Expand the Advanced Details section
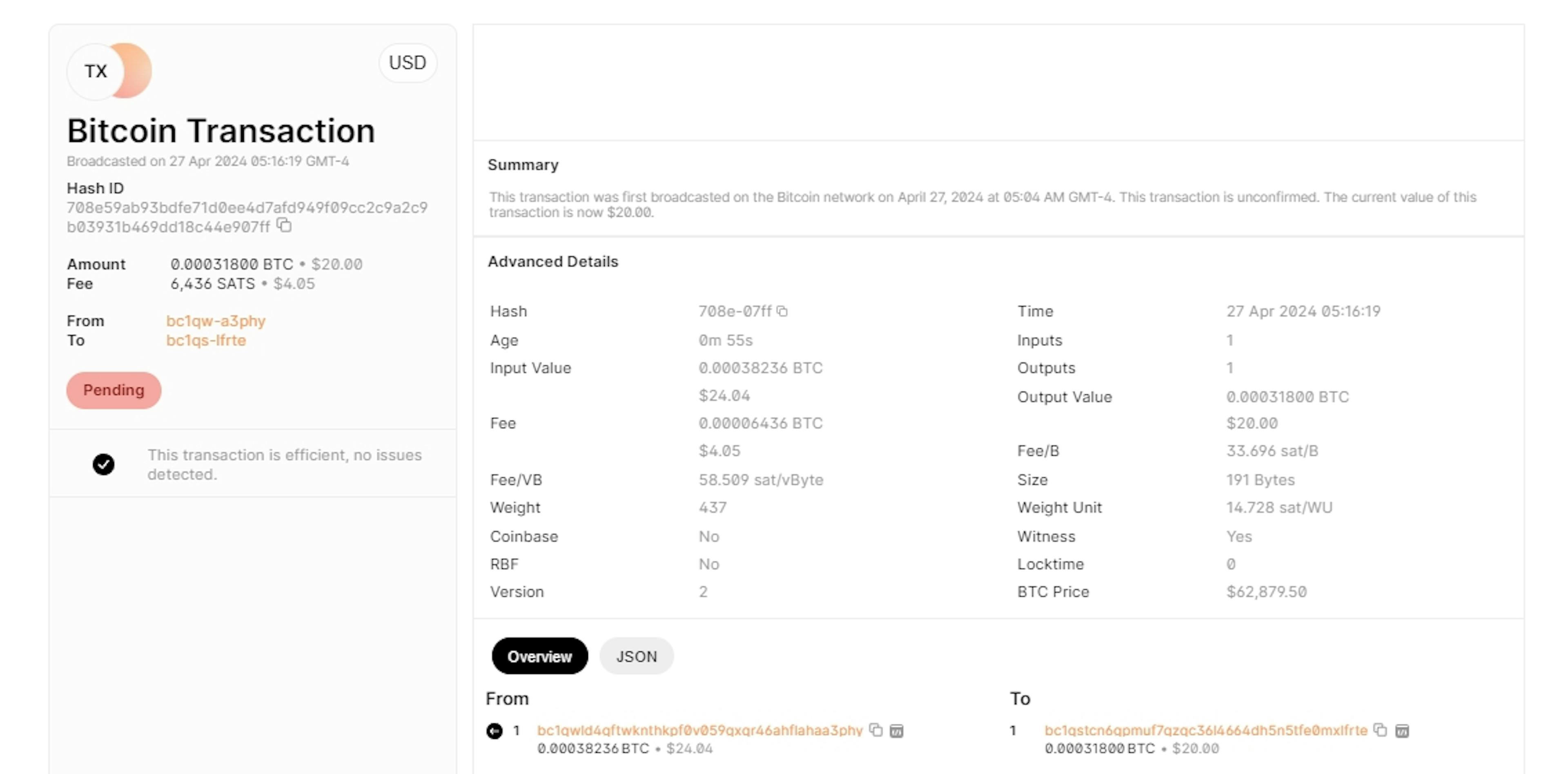 tap(554, 262)
